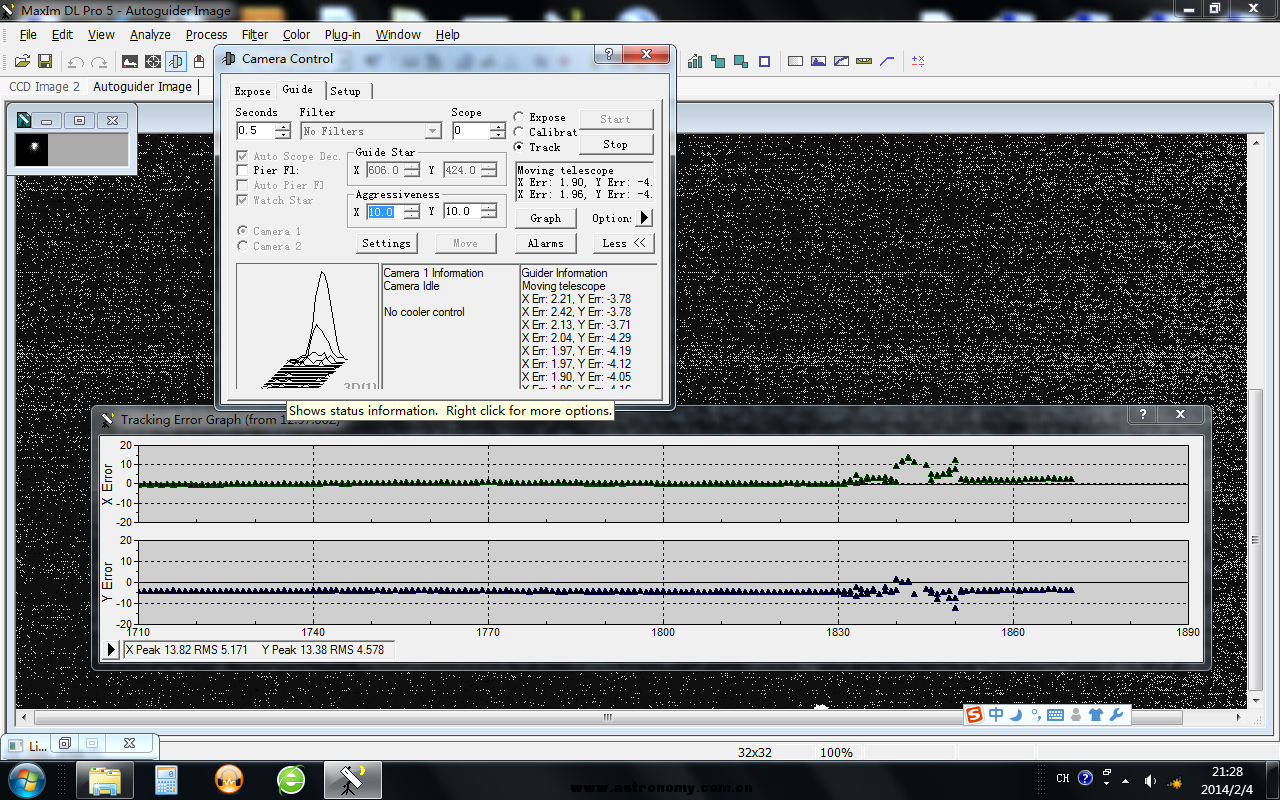Open the Analyze menu

click(150, 34)
